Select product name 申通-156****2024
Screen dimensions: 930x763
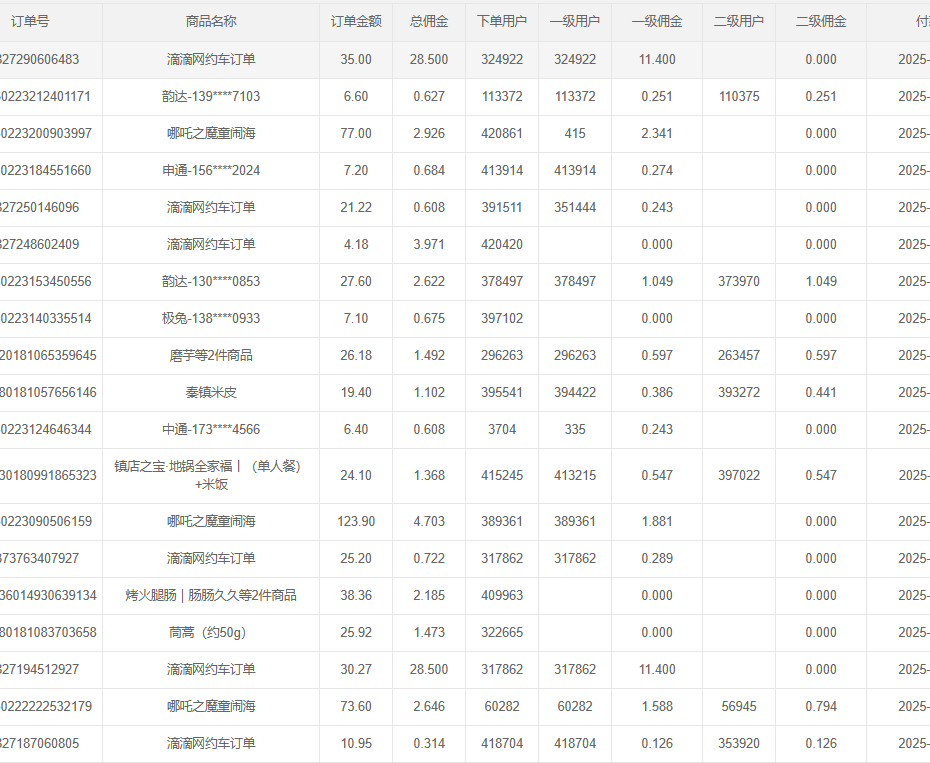tap(211, 170)
